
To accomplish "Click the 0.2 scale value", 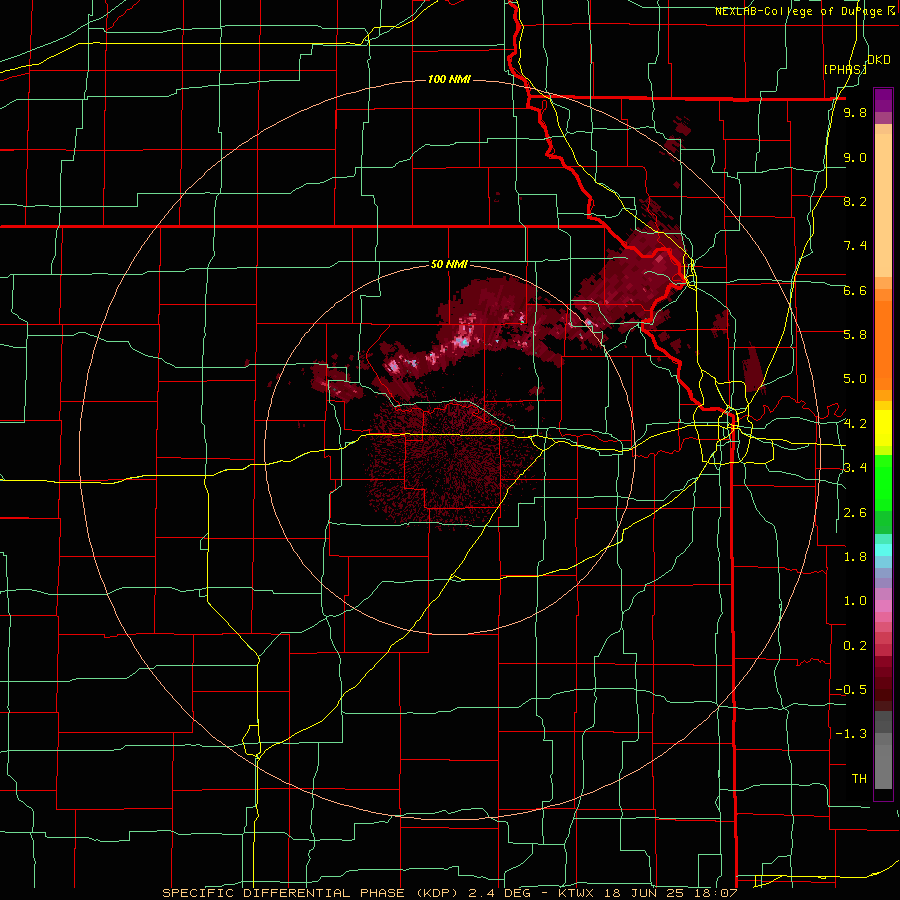I will [x=855, y=646].
